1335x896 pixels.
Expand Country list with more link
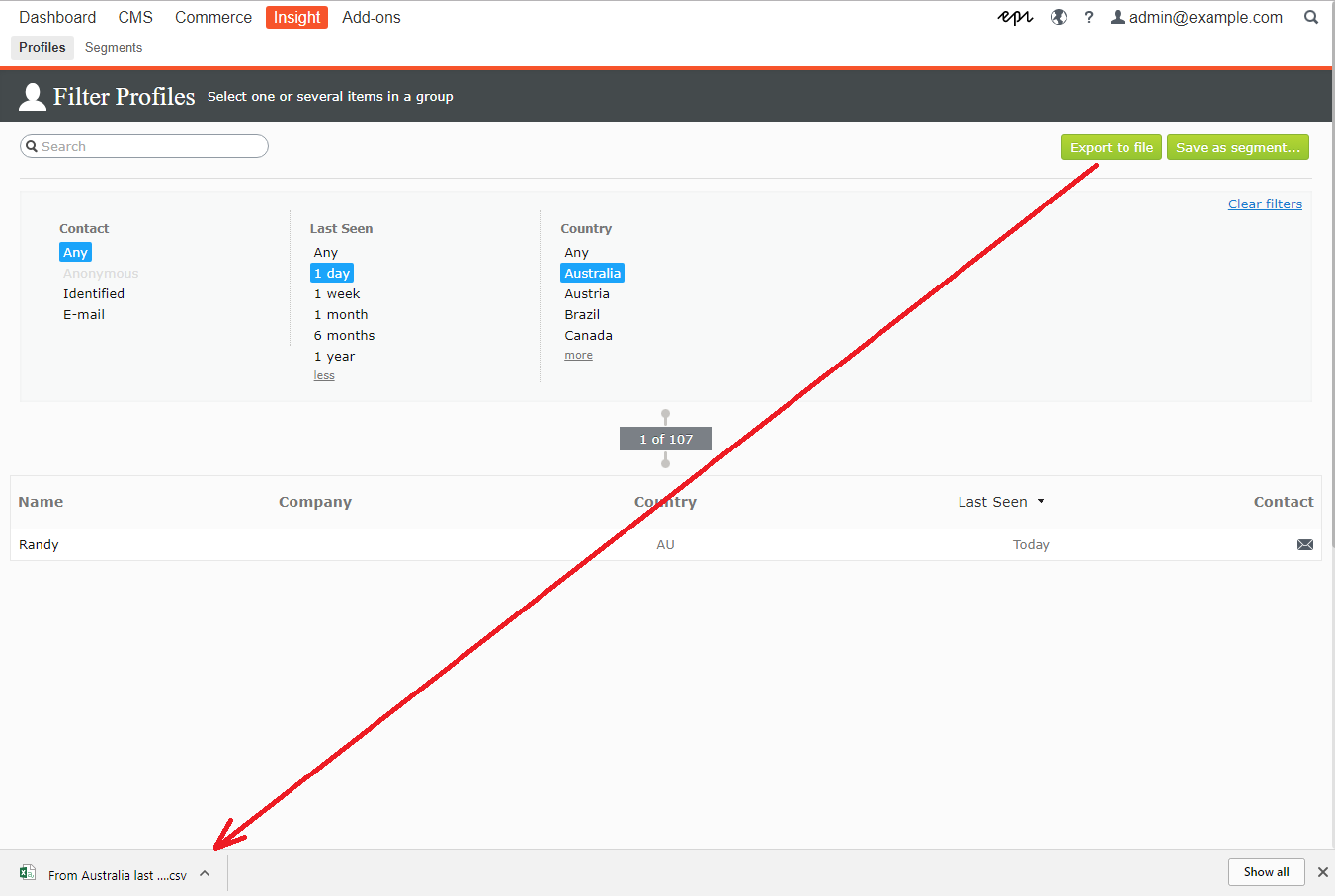pos(579,355)
